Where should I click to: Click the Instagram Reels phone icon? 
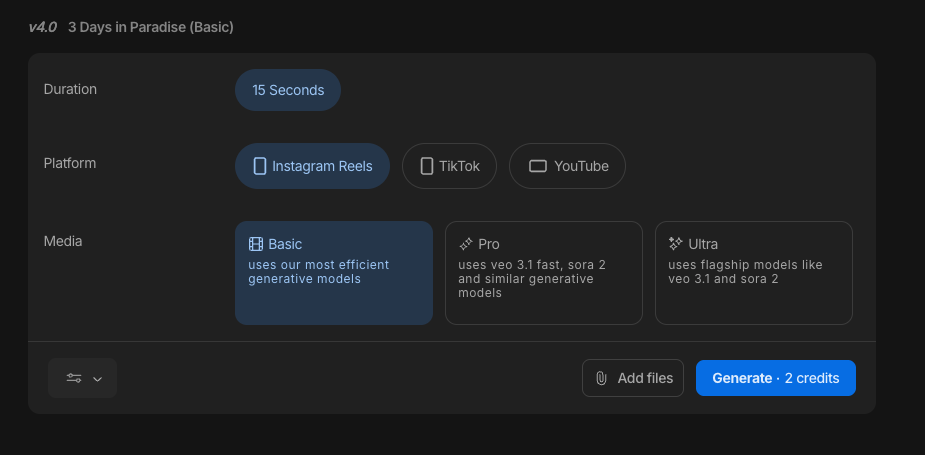point(260,166)
